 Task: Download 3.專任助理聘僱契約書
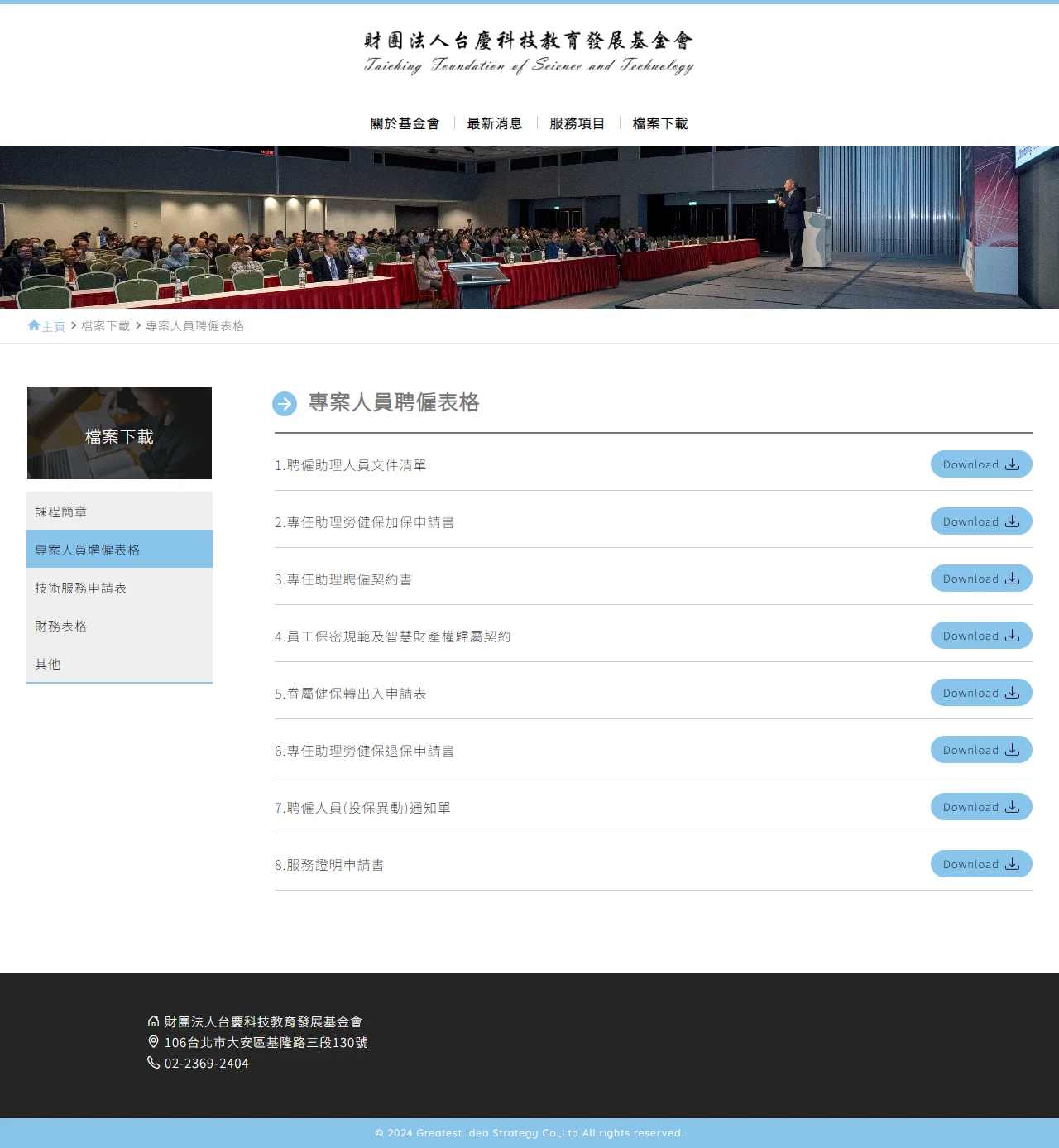981,579
